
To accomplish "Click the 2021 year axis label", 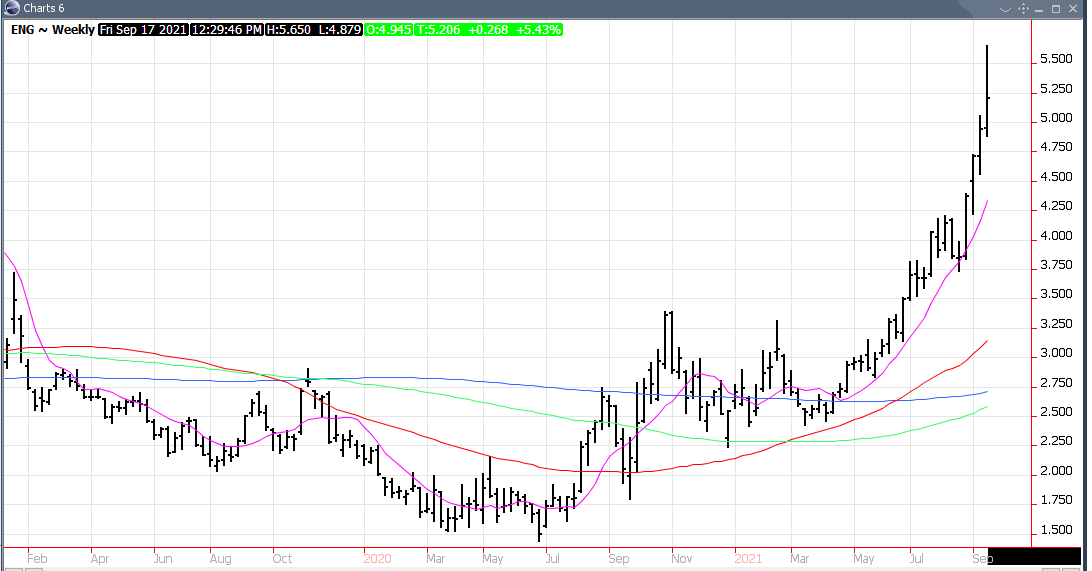I will (748, 558).
